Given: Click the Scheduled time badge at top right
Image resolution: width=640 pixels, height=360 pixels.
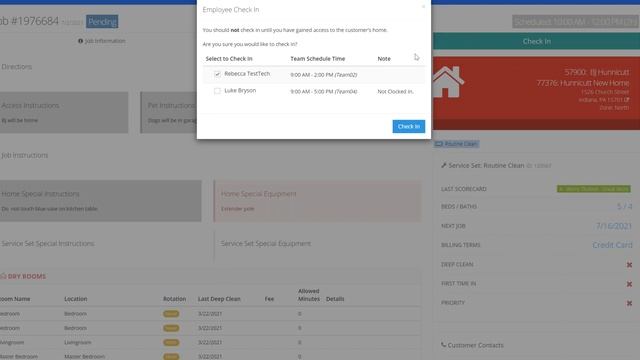Looking at the screenshot, I should point(575,22).
